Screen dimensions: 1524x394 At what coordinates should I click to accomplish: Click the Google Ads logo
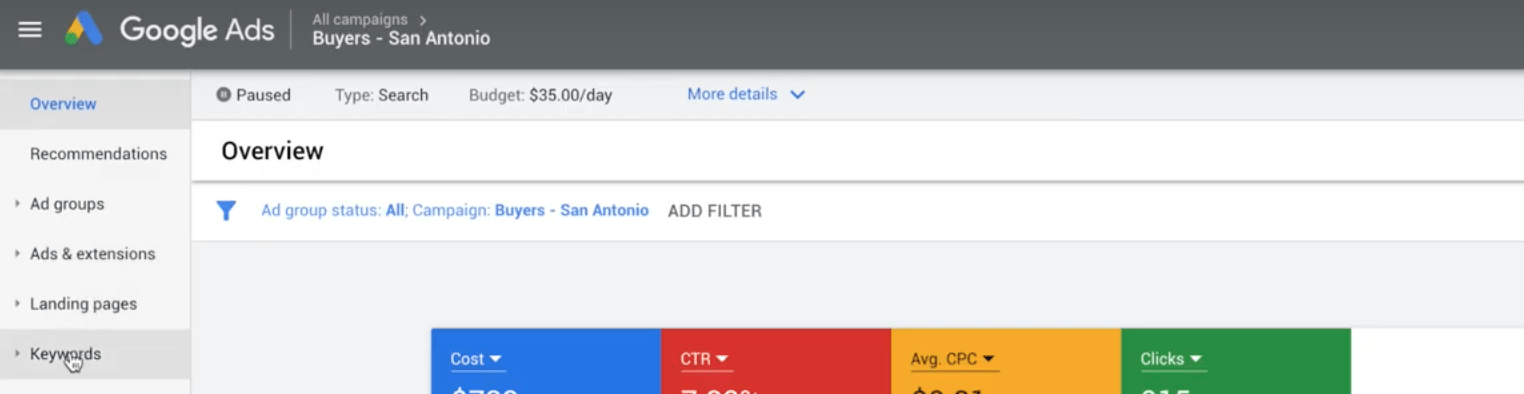[x=170, y=30]
